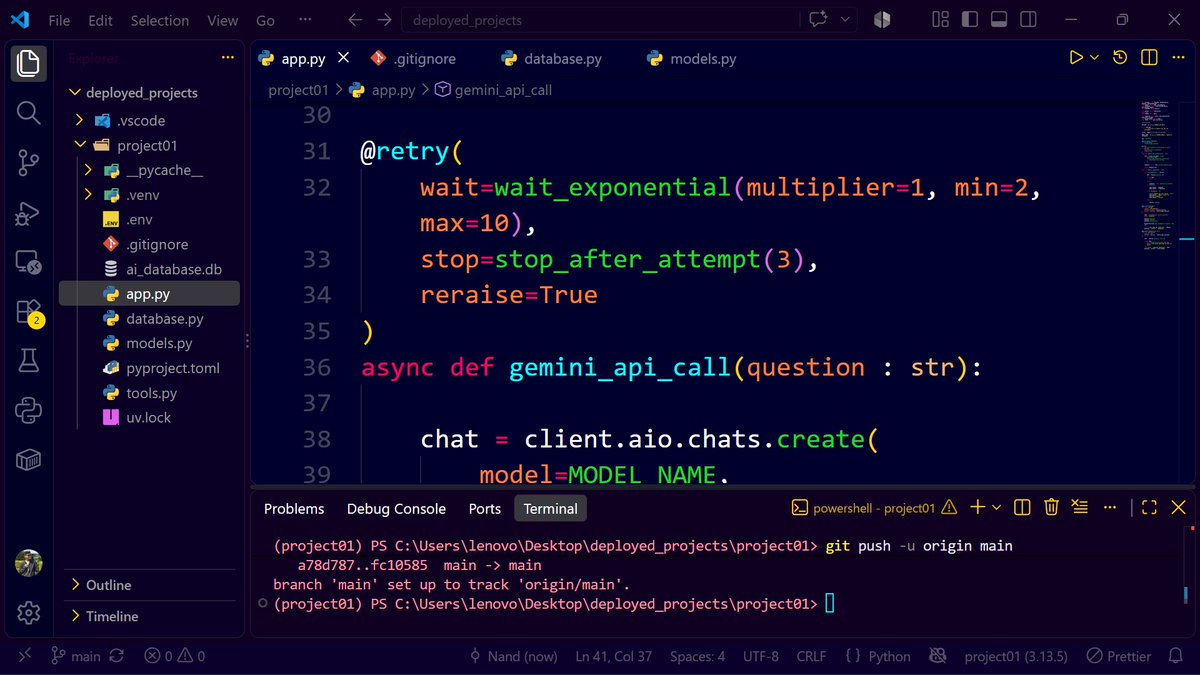Open remote window indicator in status bar
Image resolution: width=1200 pixels, height=675 pixels.
26,656
